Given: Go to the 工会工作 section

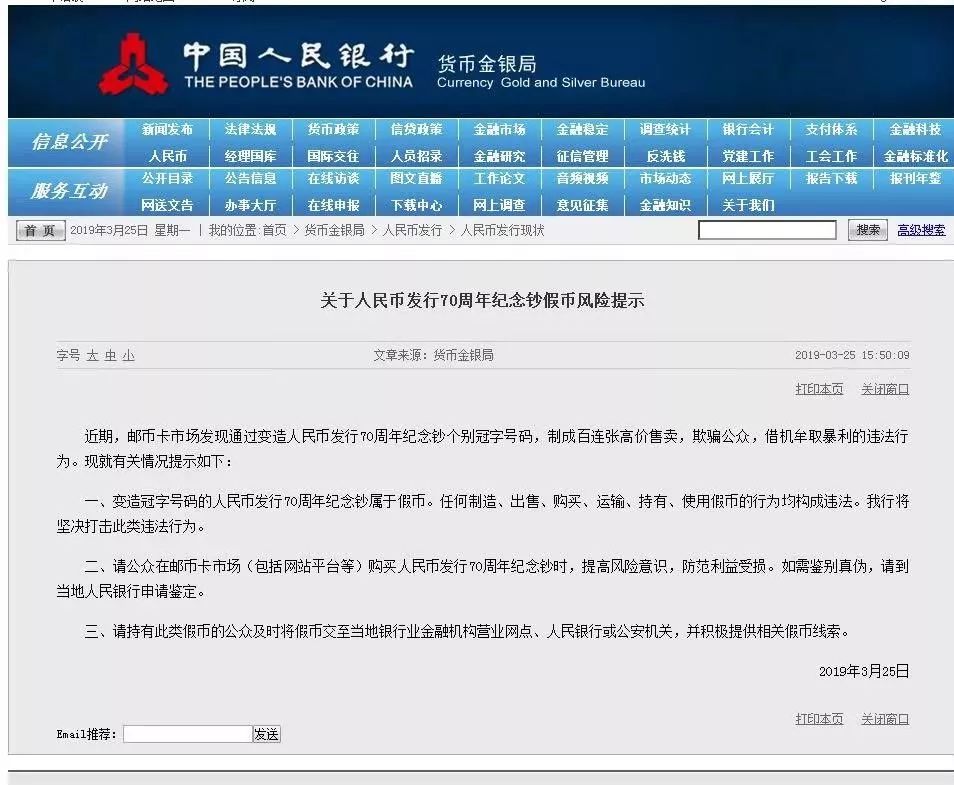Looking at the screenshot, I should [831, 156].
